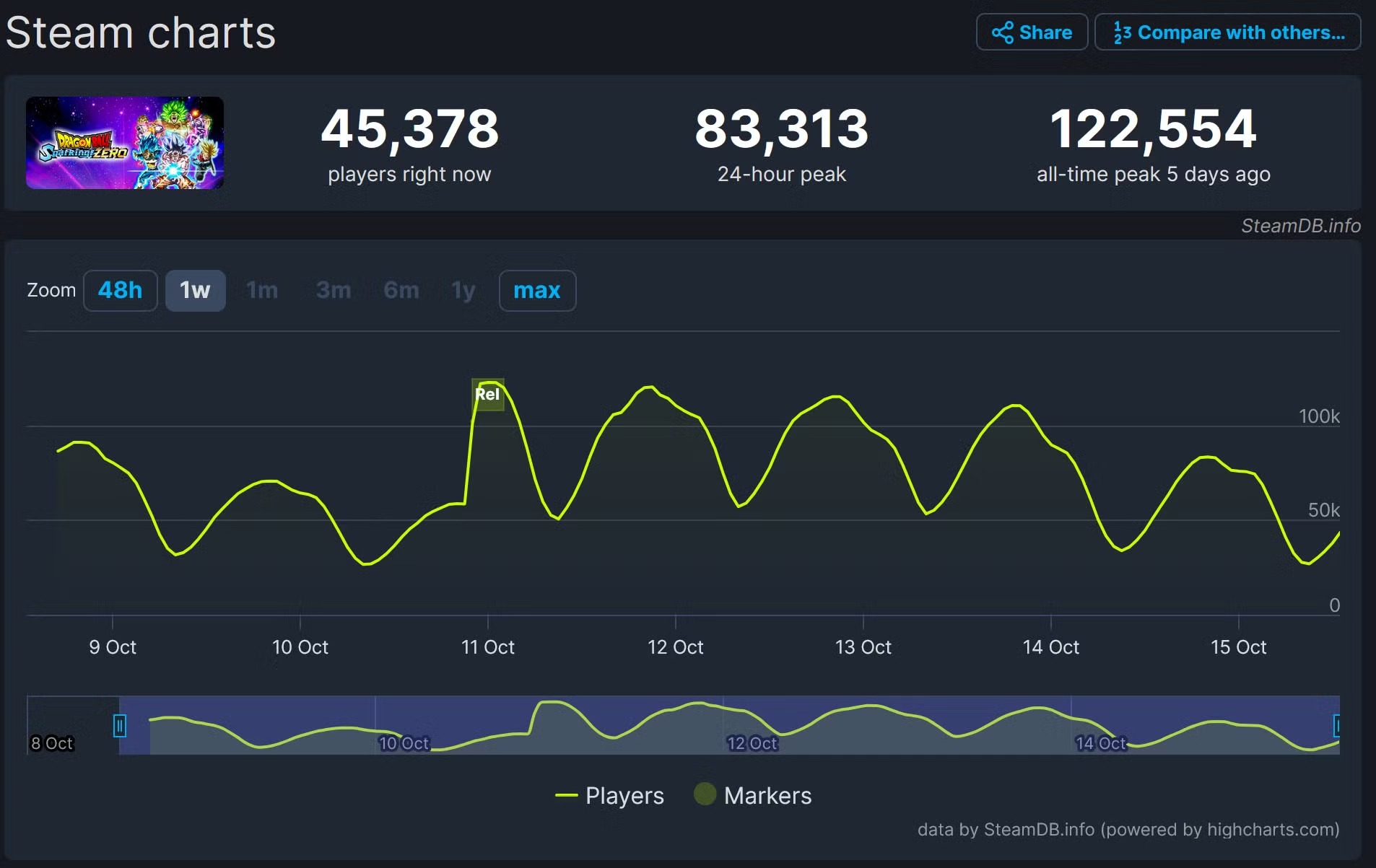1376x868 pixels.
Task: Toggle the Players series in legend
Action: click(x=624, y=795)
